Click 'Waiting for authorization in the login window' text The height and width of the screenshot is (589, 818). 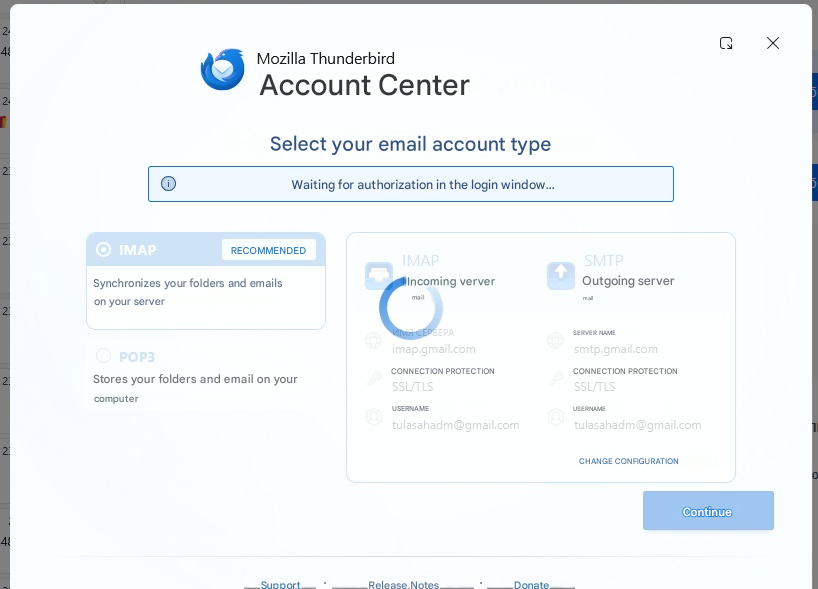(x=423, y=185)
